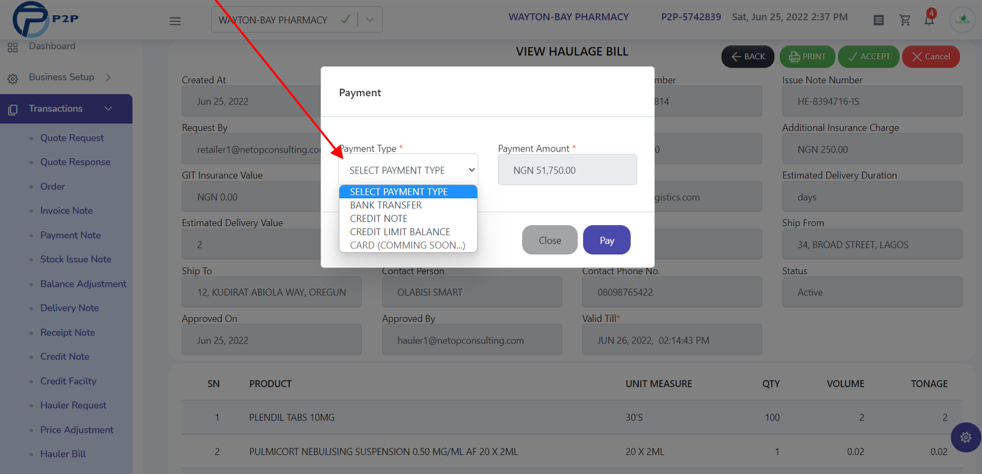Image resolution: width=982 pixels, height=474 pixels.
Task: Open Invoice Note in sidebar
Action: [x=66, y=211]
